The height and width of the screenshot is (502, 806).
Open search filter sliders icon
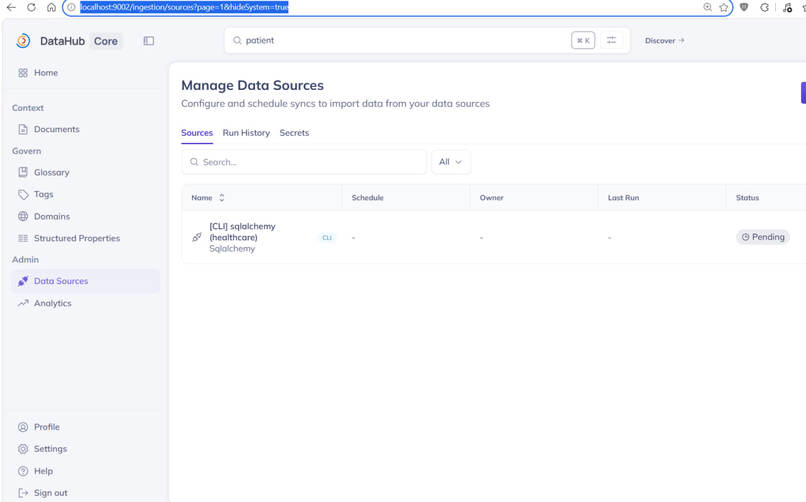tap(611, 40)
